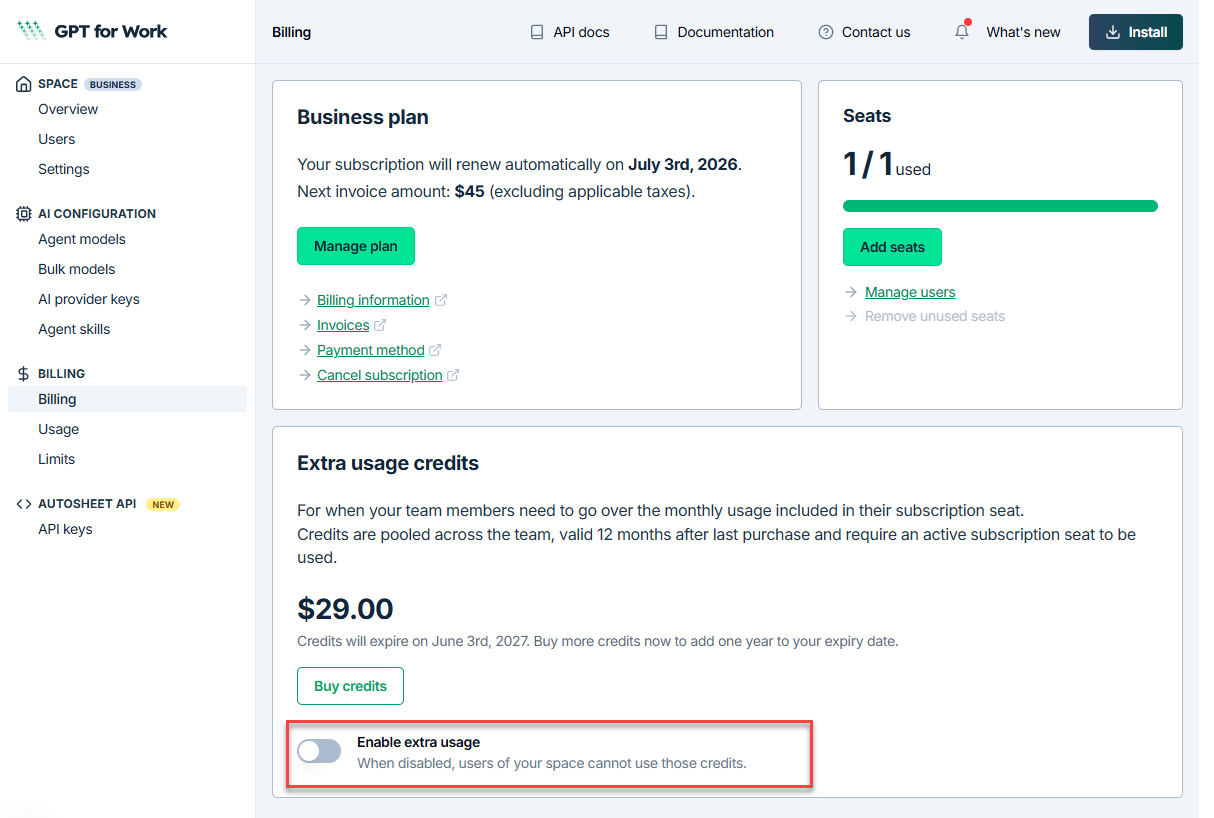Click the BUSINESS badge next to Space
1214x818 pixels.
tap(113, 84)
